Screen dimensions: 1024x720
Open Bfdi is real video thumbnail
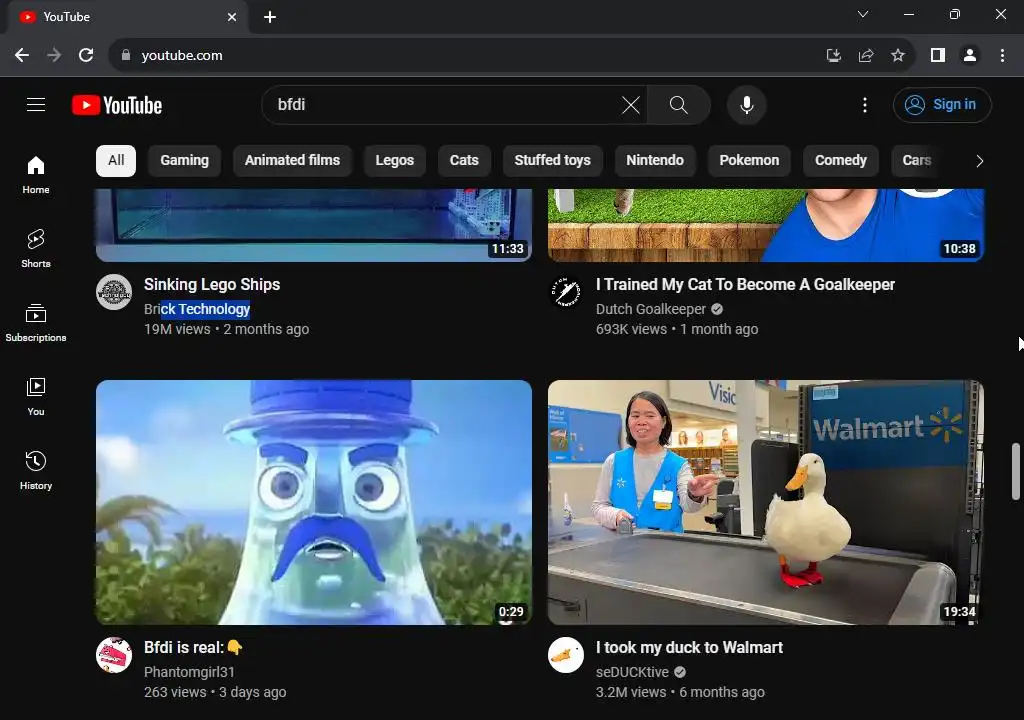(314, 502)
